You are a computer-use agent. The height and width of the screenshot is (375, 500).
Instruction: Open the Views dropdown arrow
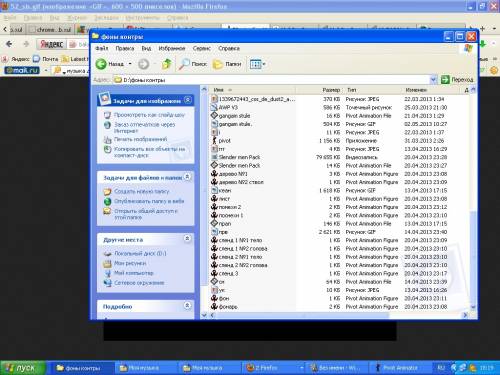click(x=264, y=64)
